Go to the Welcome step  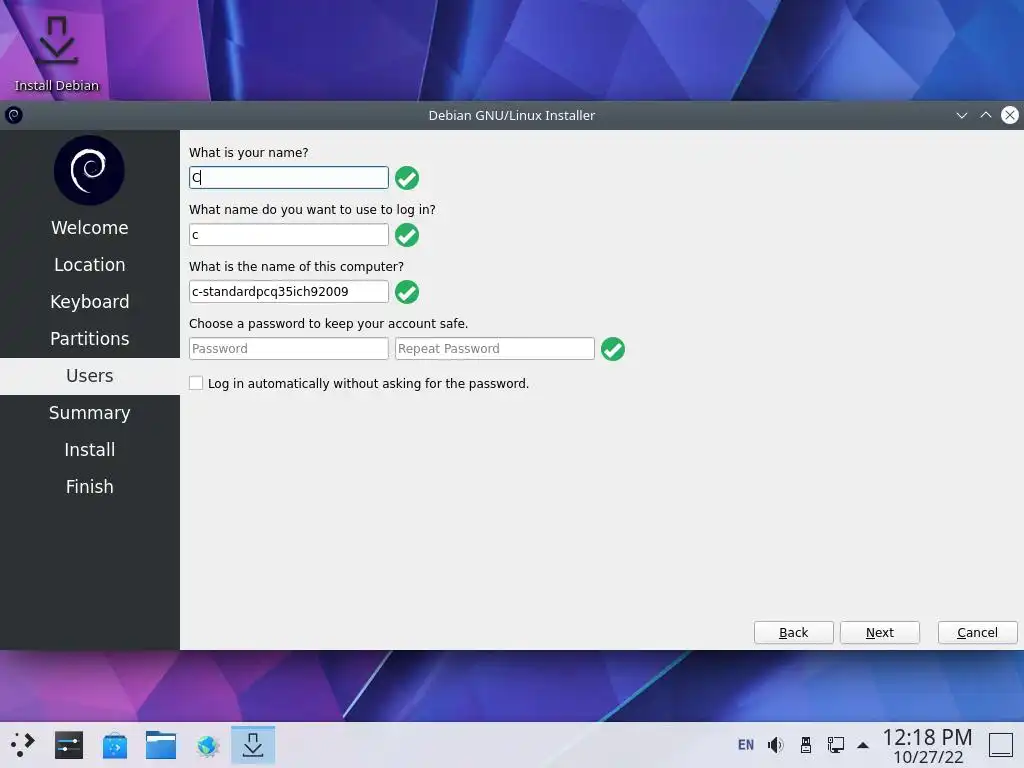89,228
